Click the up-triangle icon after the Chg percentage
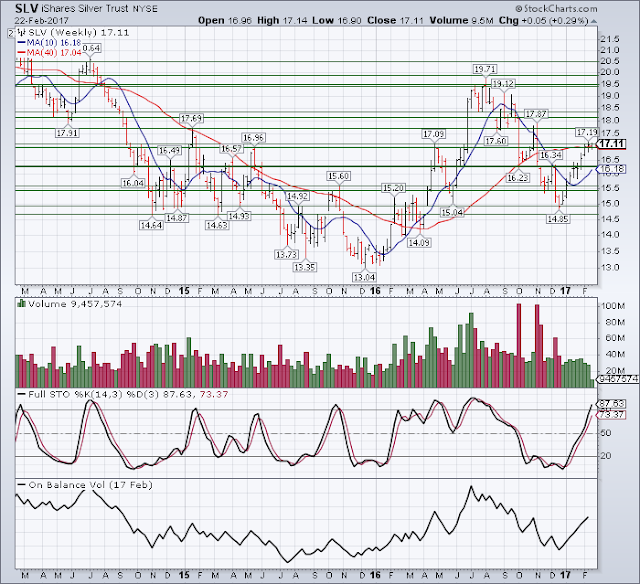The image size is (640, 584). coord(593,22)
